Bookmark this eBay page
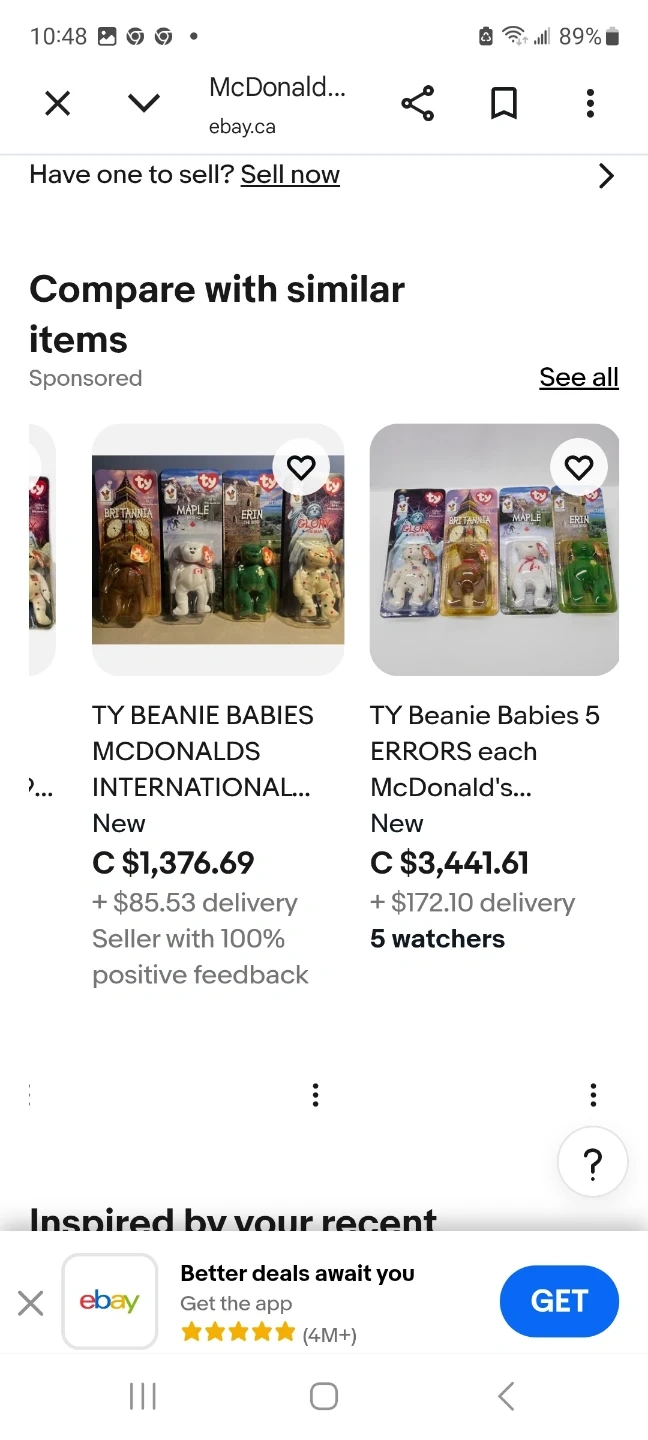 pos(504,103)
